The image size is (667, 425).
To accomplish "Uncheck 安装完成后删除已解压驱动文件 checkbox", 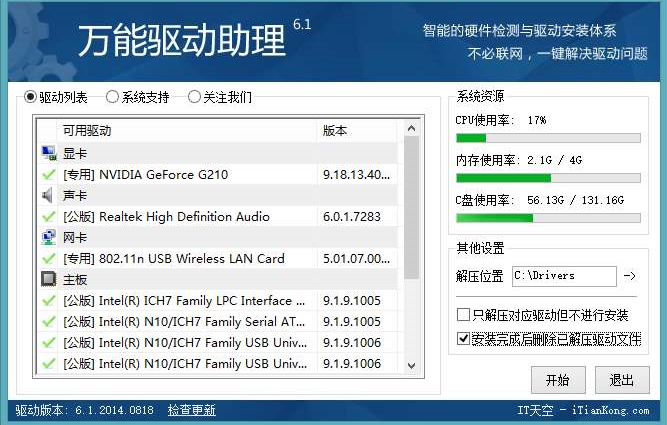I will [x=463, y=339].
